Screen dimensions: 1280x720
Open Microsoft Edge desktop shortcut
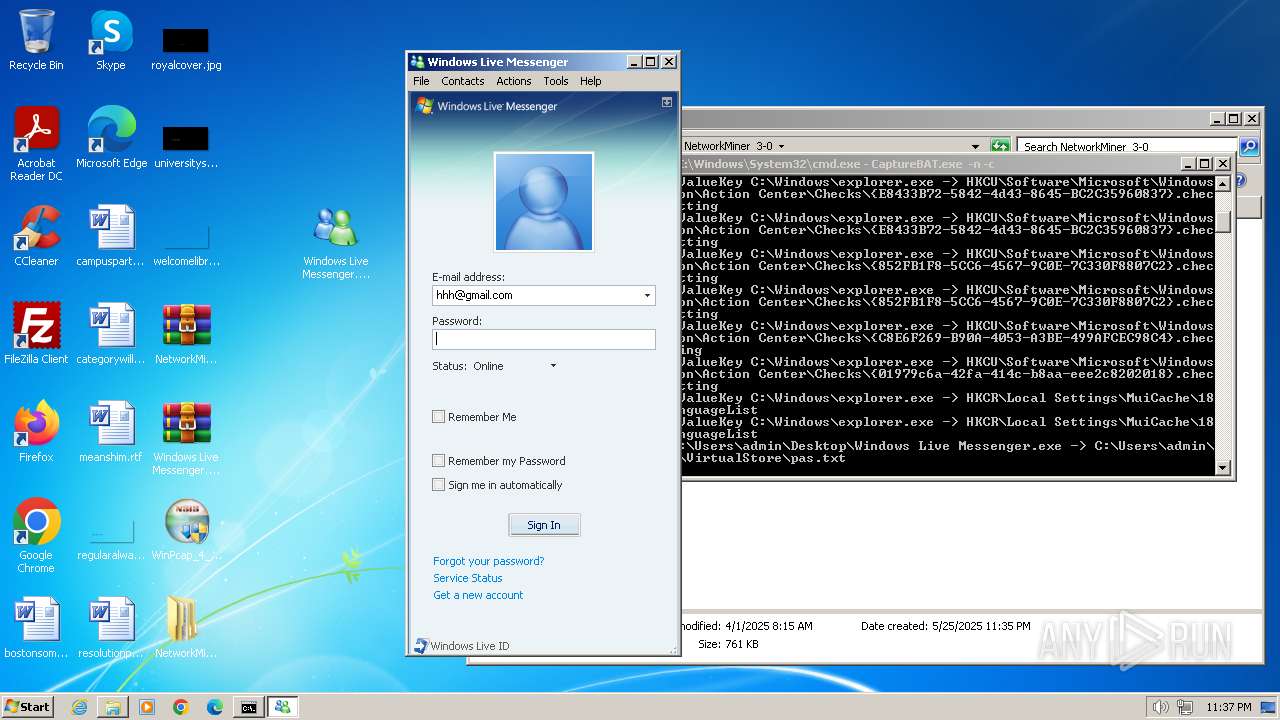click(111, 138)
